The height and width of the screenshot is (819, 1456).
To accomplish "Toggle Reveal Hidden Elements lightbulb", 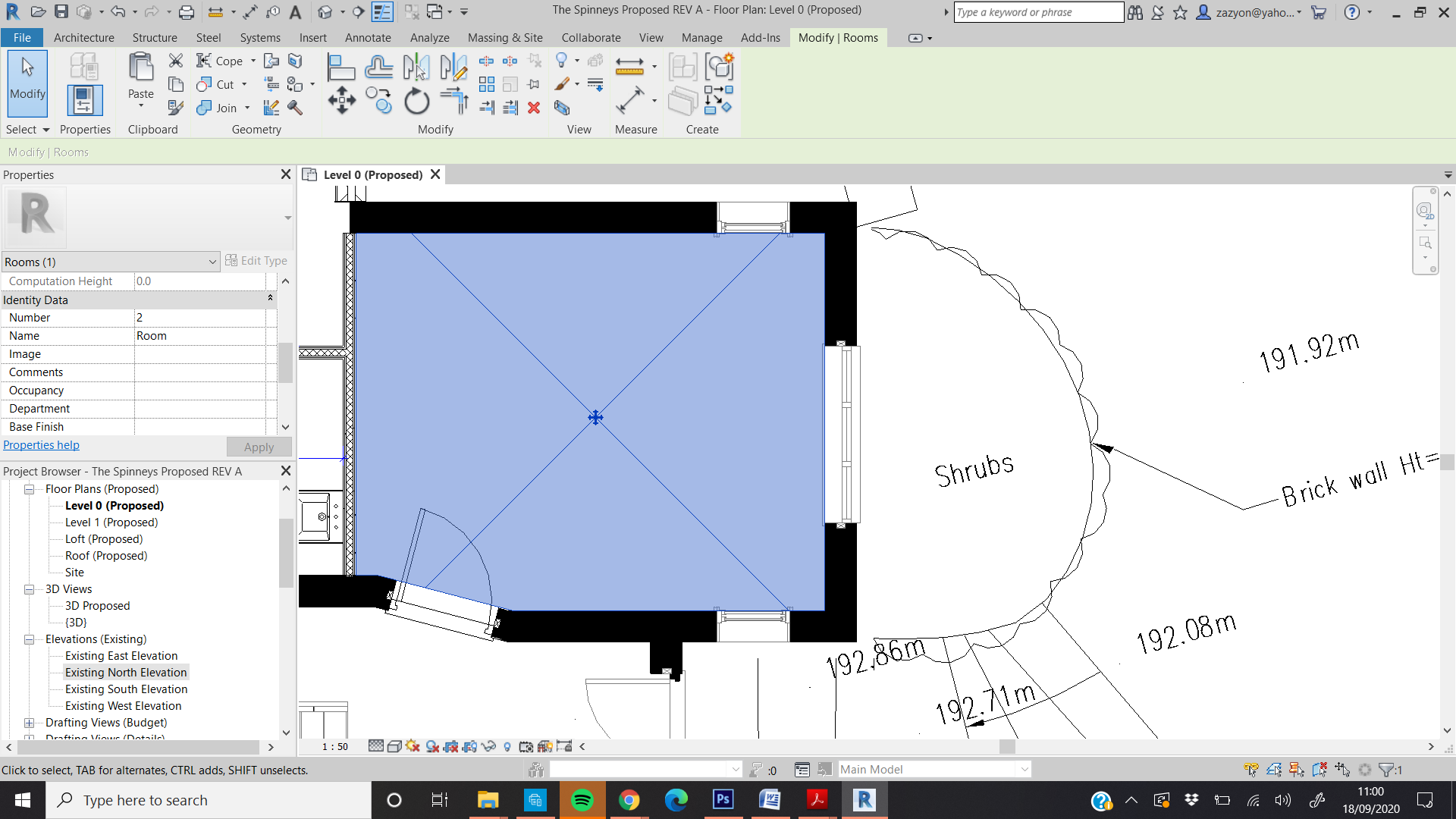I will pos(507,746).
